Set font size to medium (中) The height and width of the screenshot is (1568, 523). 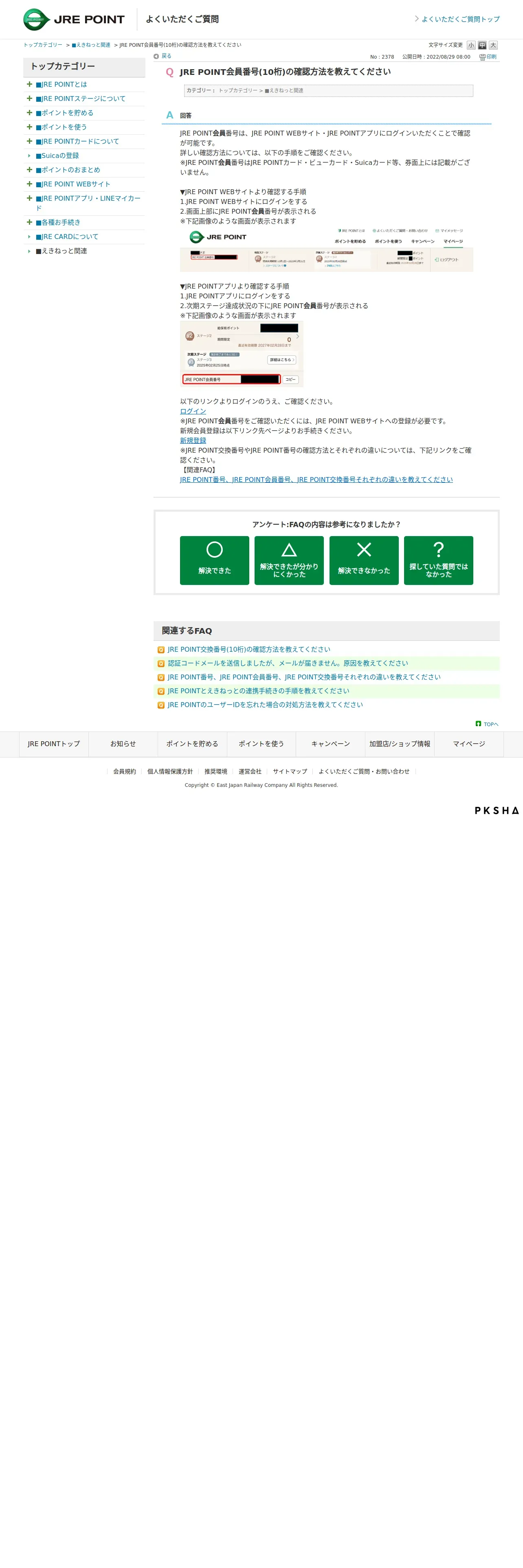click(x=481, y=45)
